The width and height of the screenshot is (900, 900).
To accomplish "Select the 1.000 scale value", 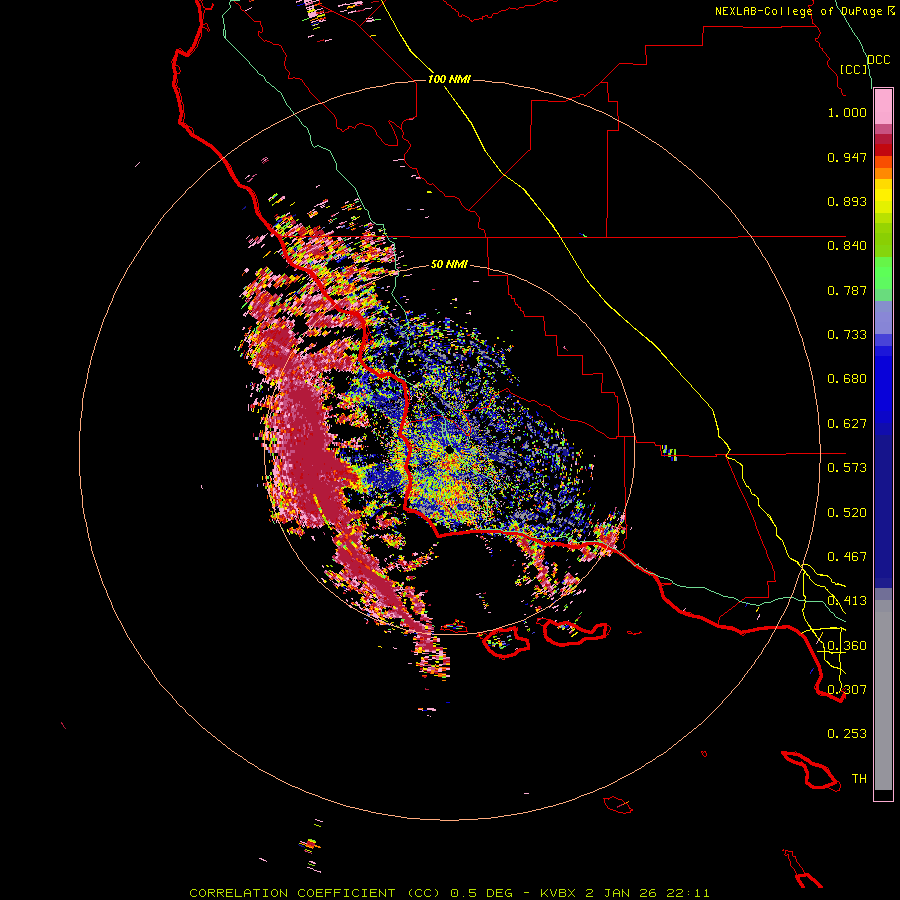I will click(847, 113).
